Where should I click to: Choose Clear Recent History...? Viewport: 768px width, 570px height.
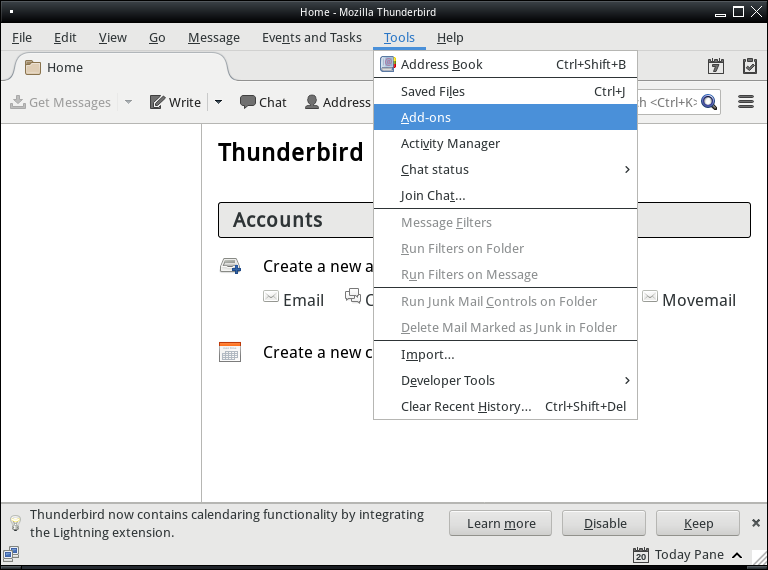pos(505,406)
